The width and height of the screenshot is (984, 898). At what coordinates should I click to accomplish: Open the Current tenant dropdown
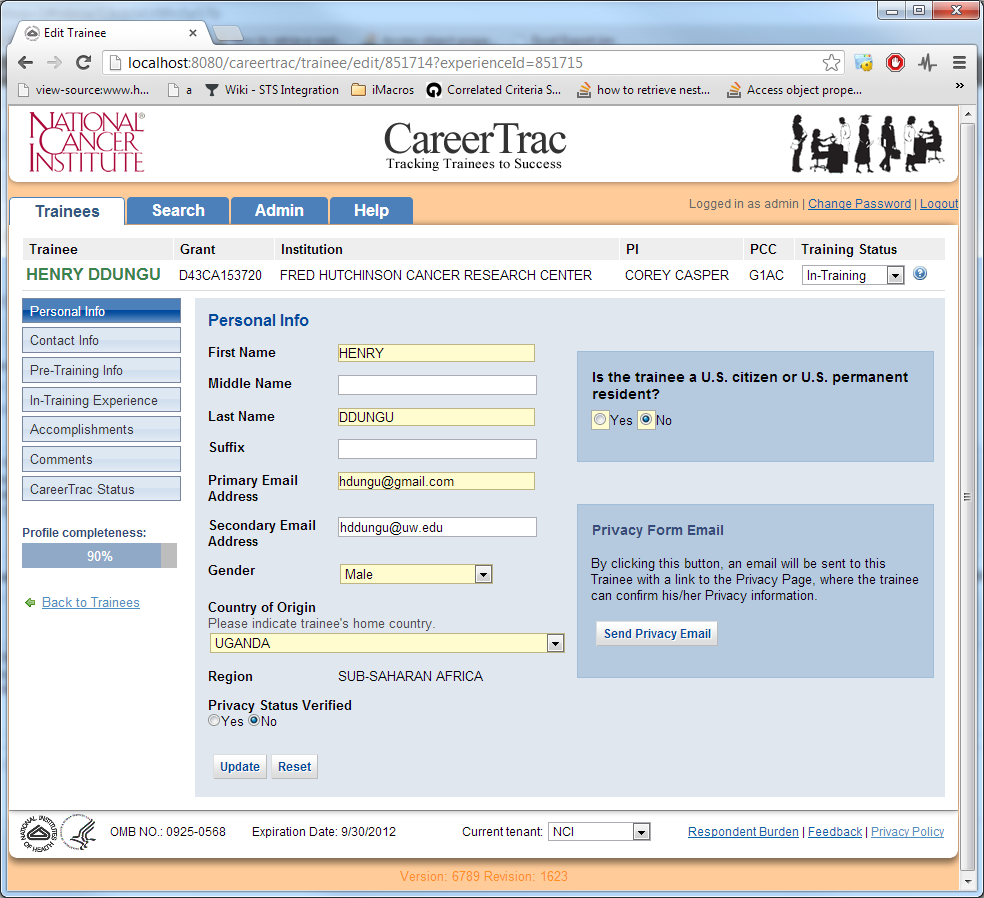click(x=599, y=831)
